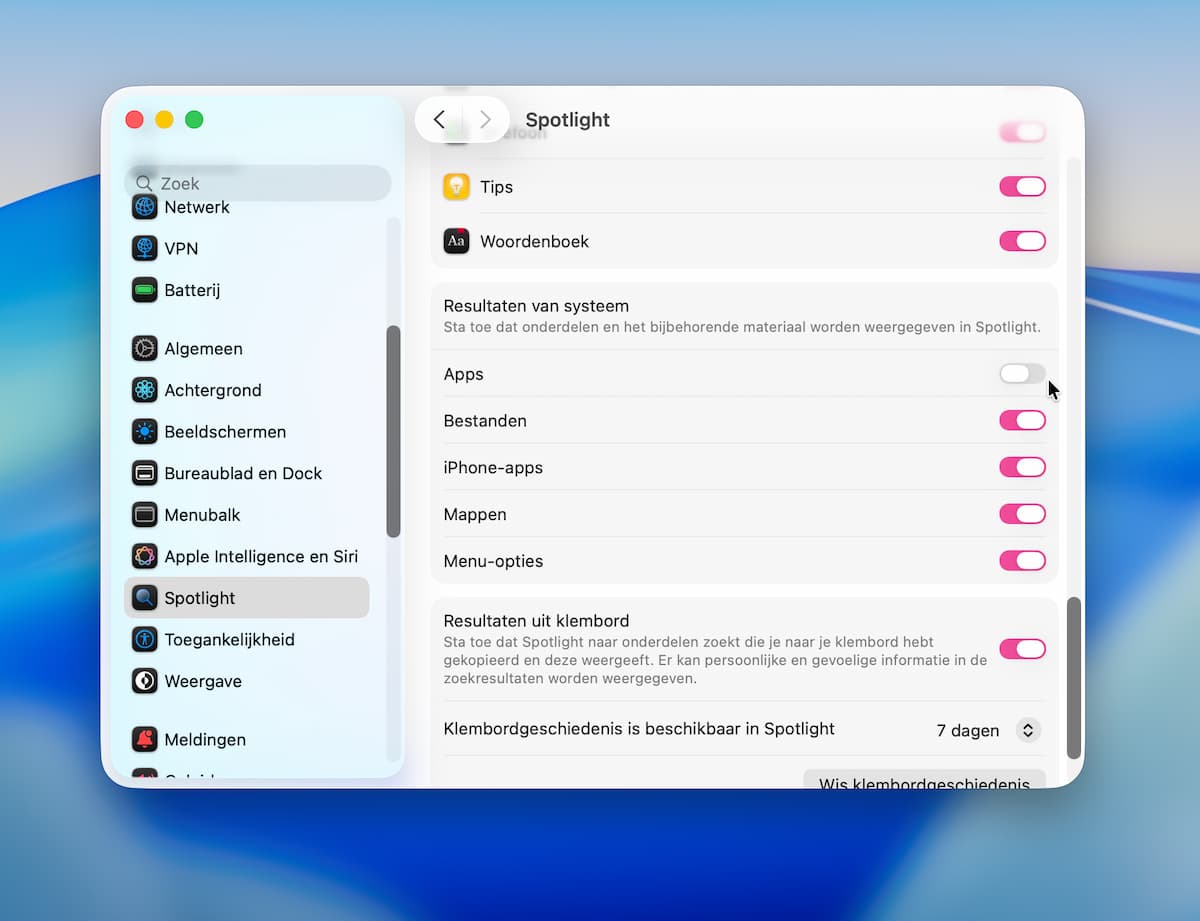Go back with the left chevron

(439, 120)
